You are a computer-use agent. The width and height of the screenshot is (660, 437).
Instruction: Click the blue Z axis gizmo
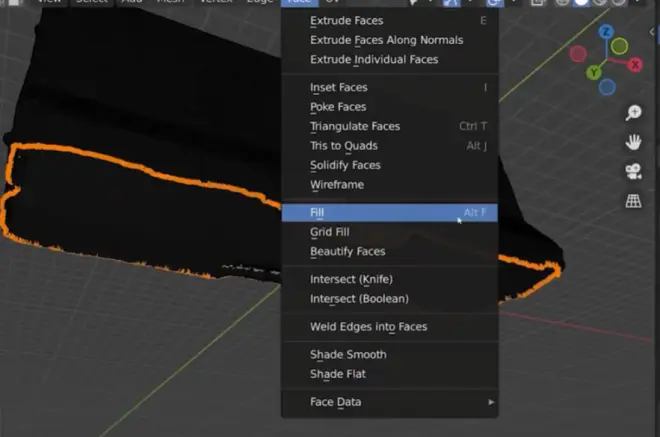click(606, 32)
